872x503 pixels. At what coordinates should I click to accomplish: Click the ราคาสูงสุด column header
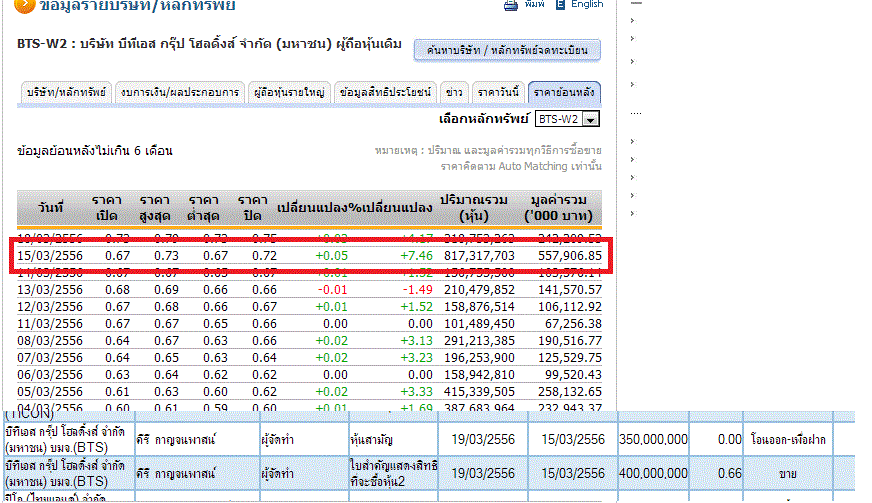coord(155,208)
